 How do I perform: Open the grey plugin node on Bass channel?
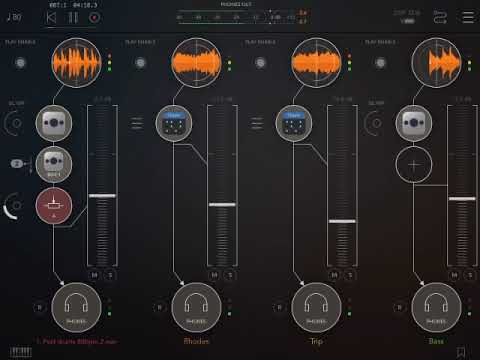coord(414,123)
